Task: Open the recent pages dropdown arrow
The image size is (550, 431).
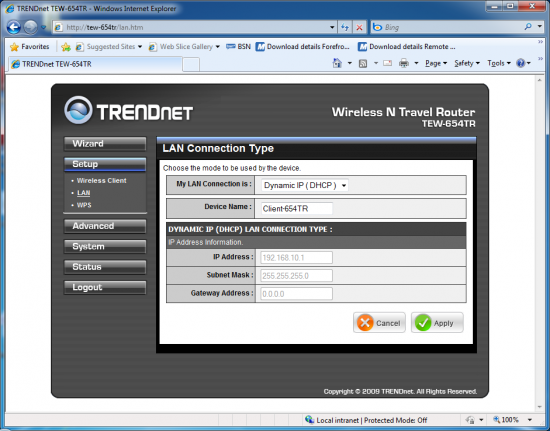Action: click(x=43, y=27)
